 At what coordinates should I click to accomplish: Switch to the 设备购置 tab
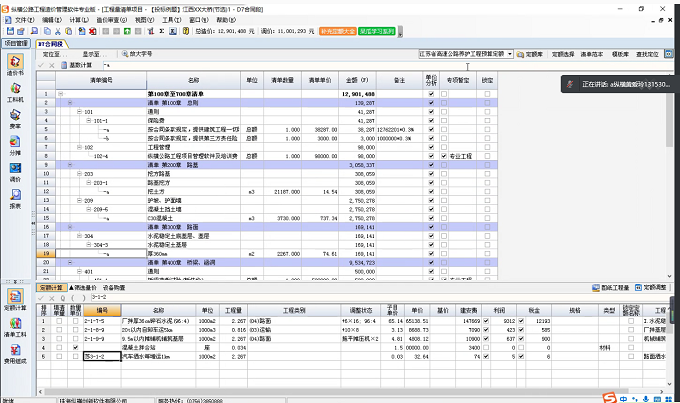pyautogui.click(x=114, y=288)
